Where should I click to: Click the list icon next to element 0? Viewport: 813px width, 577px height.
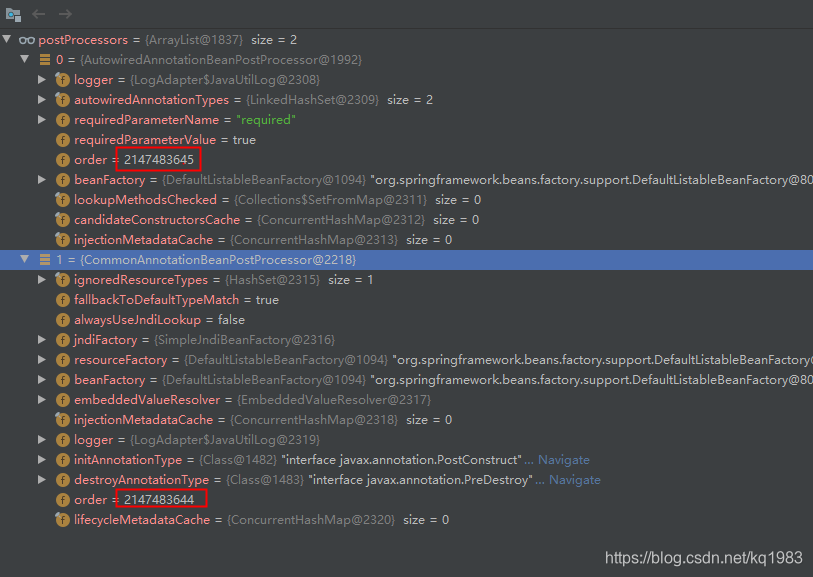click(x=45, y=59)
